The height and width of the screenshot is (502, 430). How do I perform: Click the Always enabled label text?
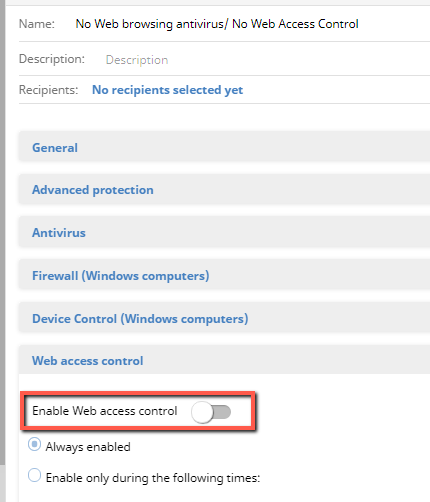pyautogui.click(x=88, y=447)
